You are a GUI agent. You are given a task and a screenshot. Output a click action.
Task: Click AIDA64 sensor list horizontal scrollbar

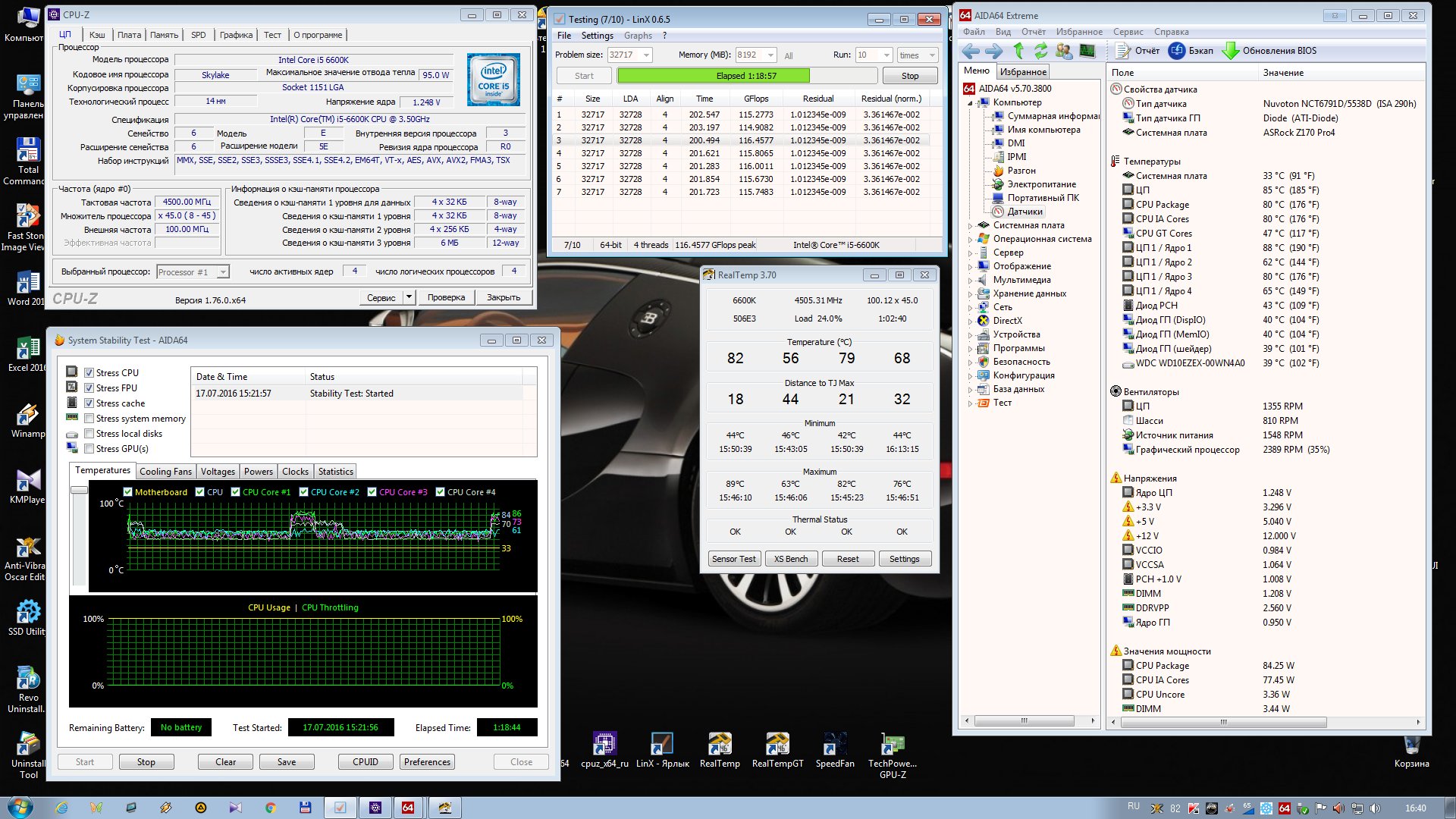(x=1222, y=722)
